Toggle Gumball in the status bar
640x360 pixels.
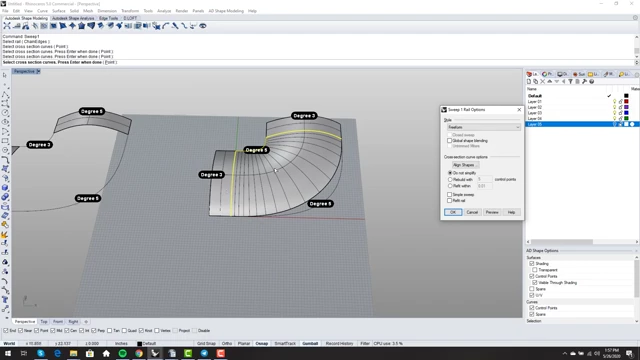click(310, 344)
